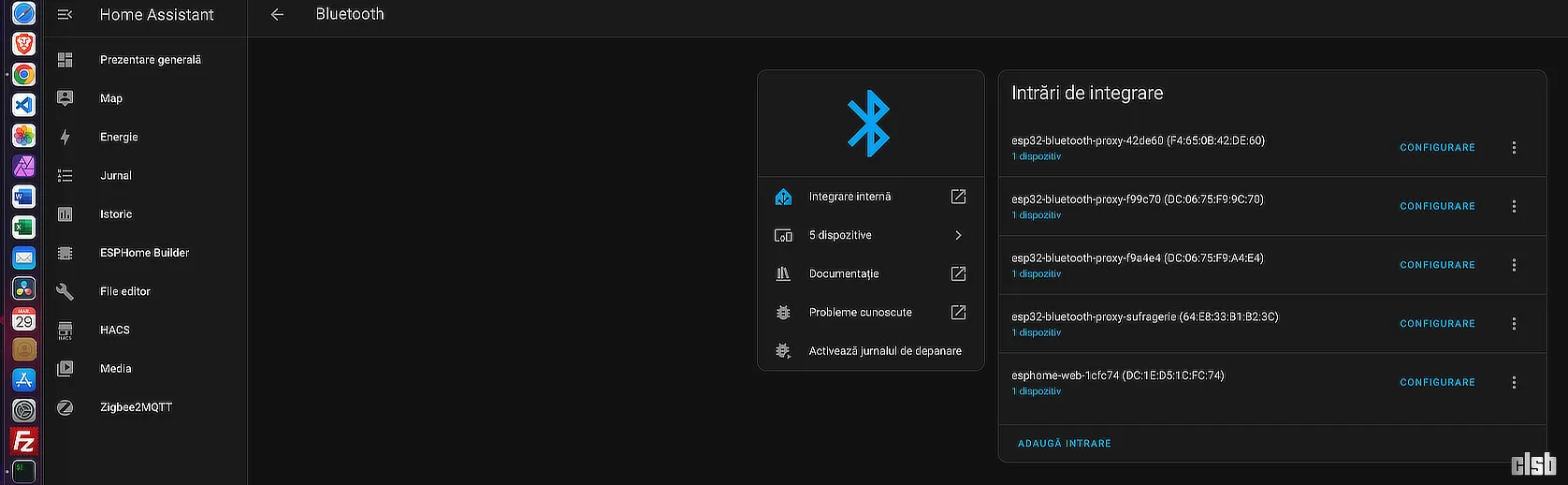Open options menu for esp32-bluetooth-proxy-sufragerie
This screenshot has width=1568, height=485.
(1514, 324)
